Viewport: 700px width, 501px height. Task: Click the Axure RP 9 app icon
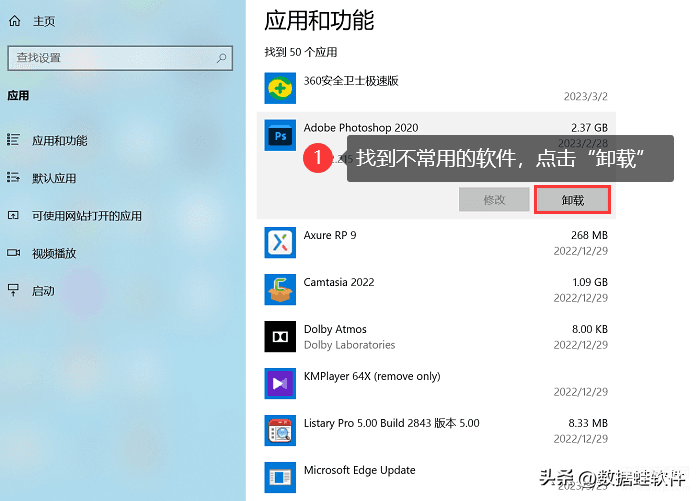coord(280,242)
